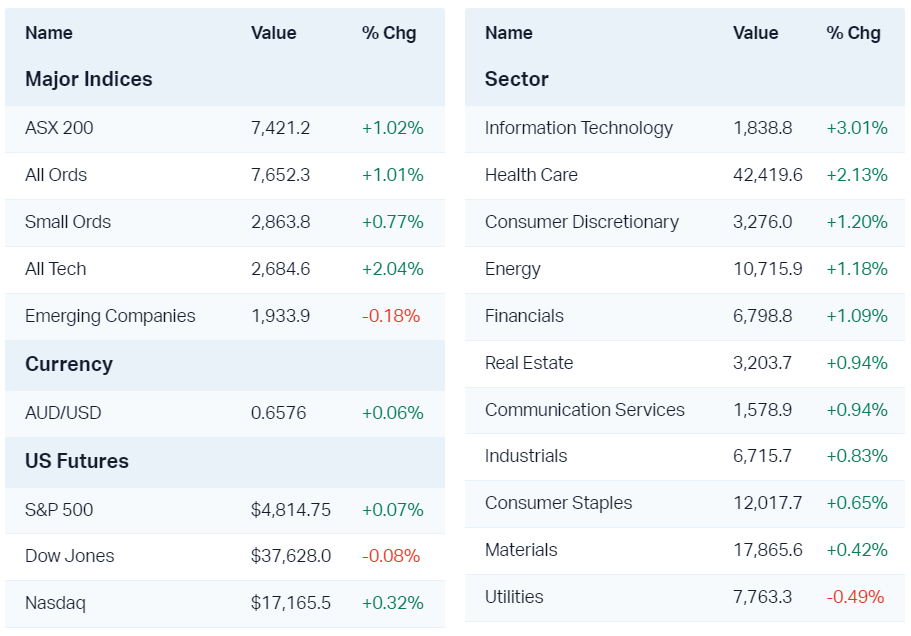Click the Value header in Major Indices table
This screenshot has width=911, height=636.
point(274,33)
